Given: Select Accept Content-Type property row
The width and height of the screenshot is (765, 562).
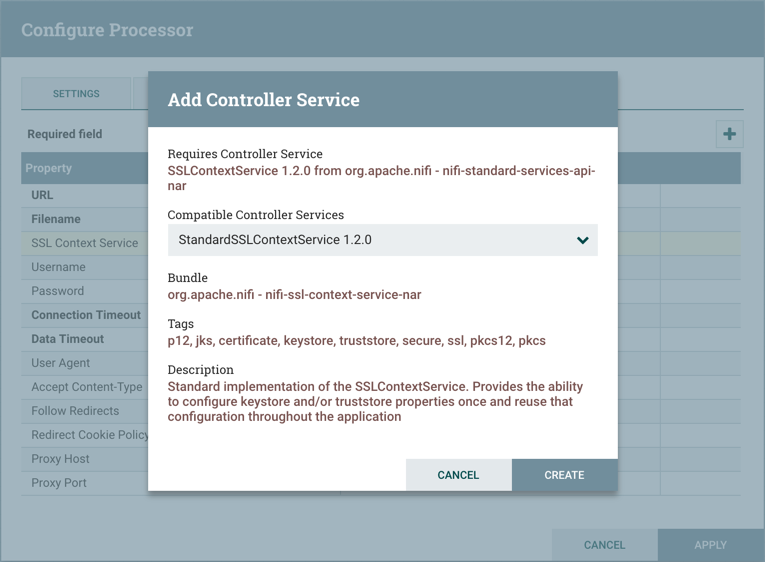Looking at the screenshot, I should [87, 387].
